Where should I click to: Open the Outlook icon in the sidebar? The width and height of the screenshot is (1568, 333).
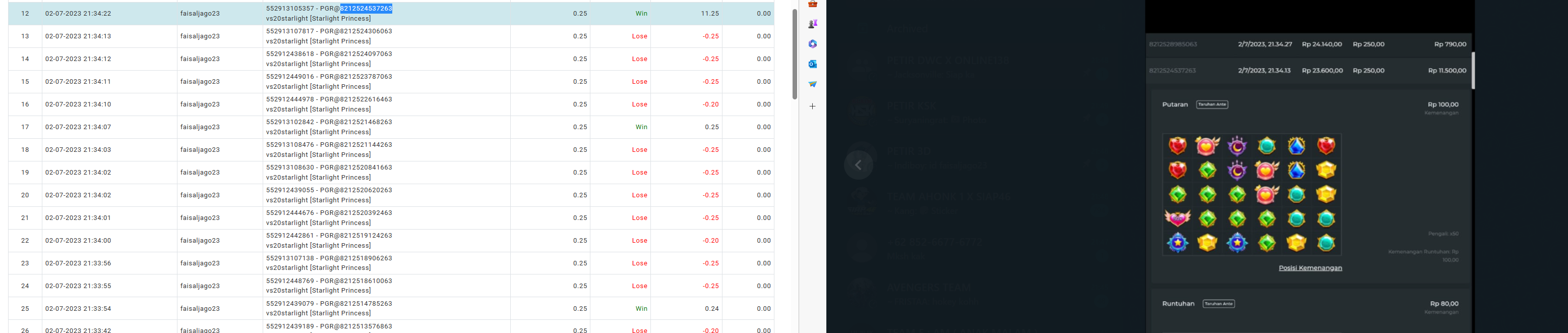813,64
